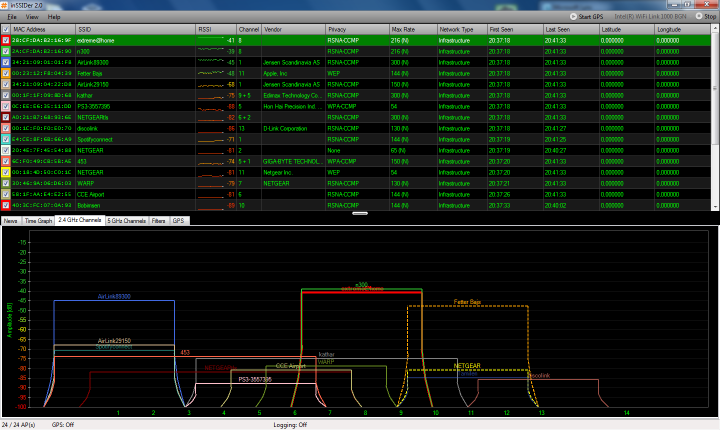Uncheck the AirLink89300 network checkbox
This screenshot has height=430, width=720.
click(x=6, y=62)
